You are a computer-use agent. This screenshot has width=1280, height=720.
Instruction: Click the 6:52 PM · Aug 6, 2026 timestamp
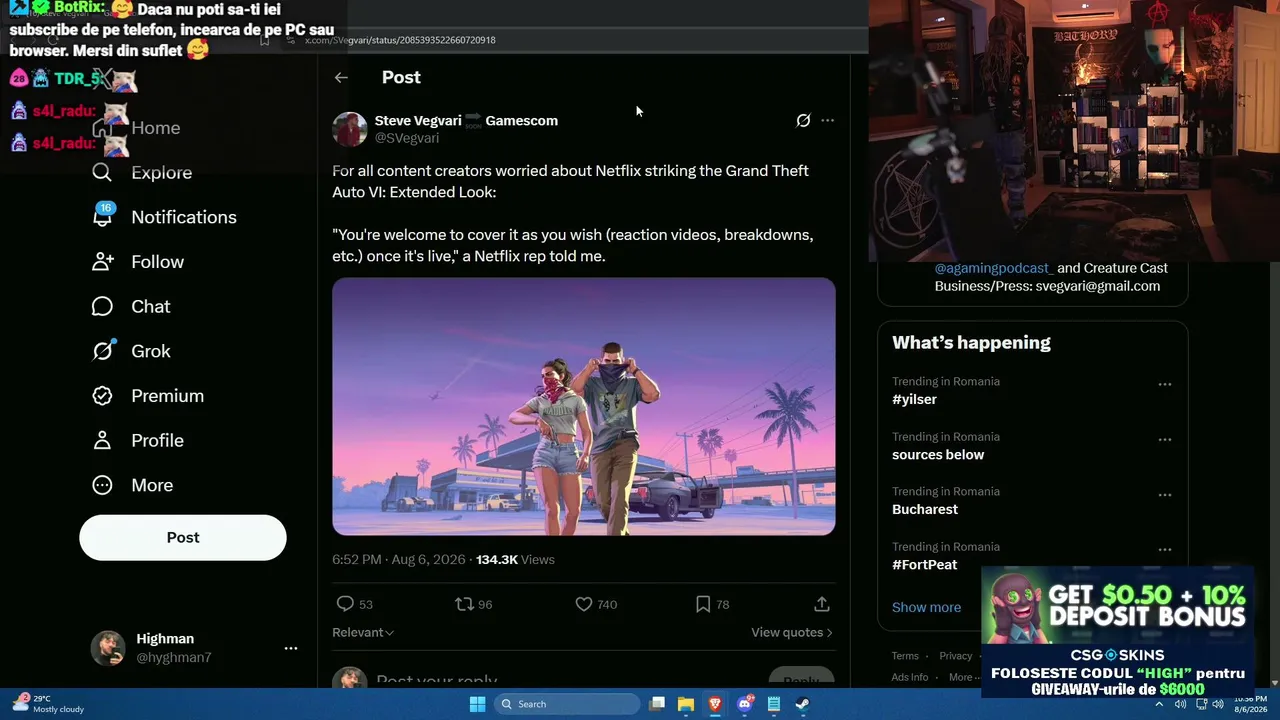pyautogui.click(x=398, y=560)
